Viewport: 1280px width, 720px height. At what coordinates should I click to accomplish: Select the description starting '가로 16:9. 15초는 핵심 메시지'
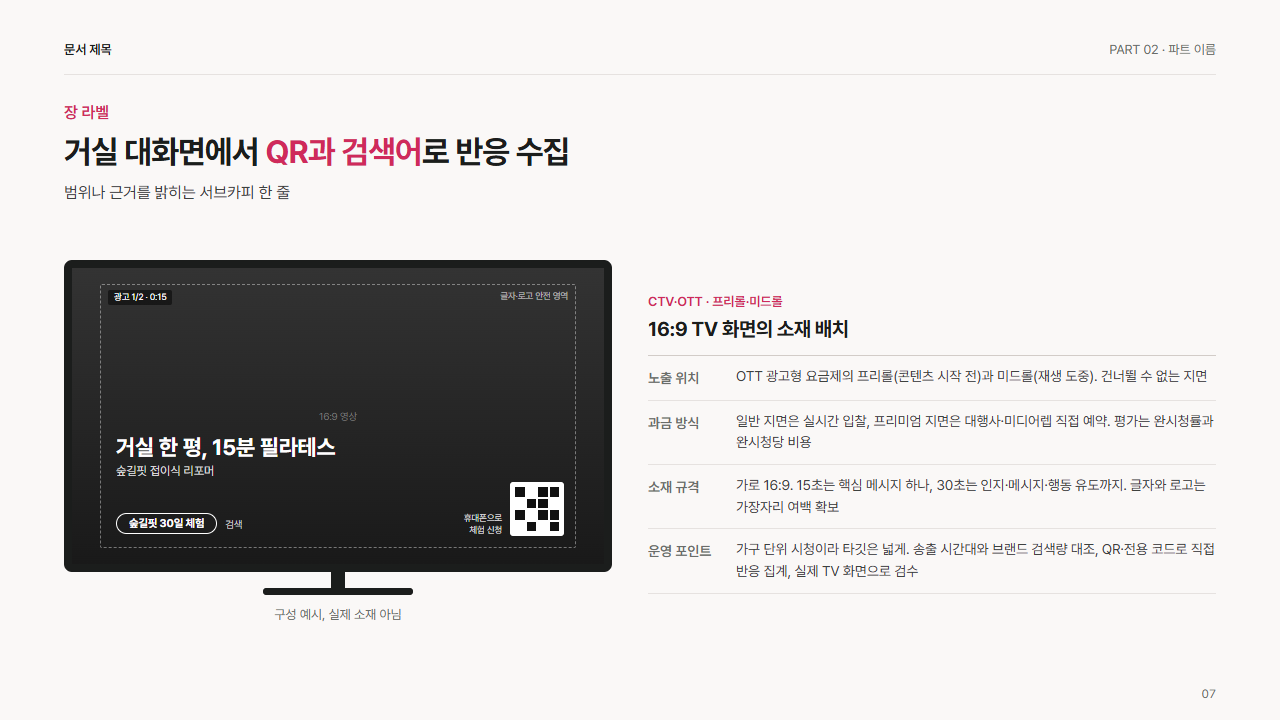coord(971,496)
